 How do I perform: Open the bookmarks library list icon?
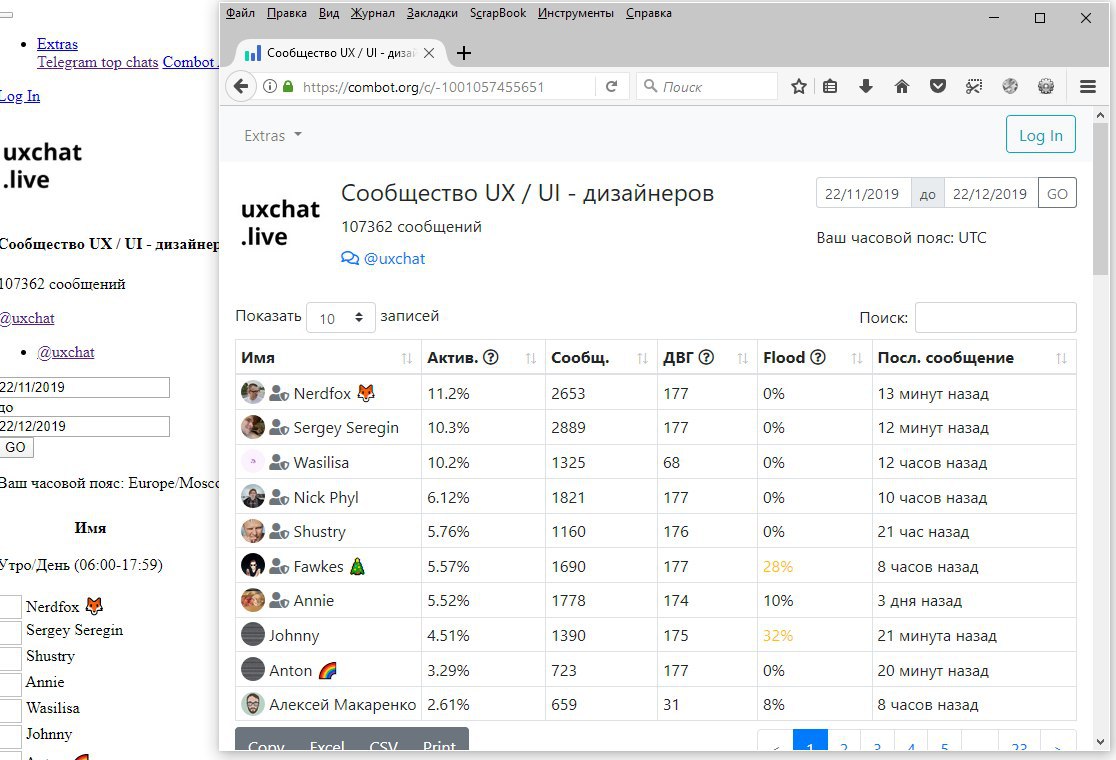(x=830, y=87)
